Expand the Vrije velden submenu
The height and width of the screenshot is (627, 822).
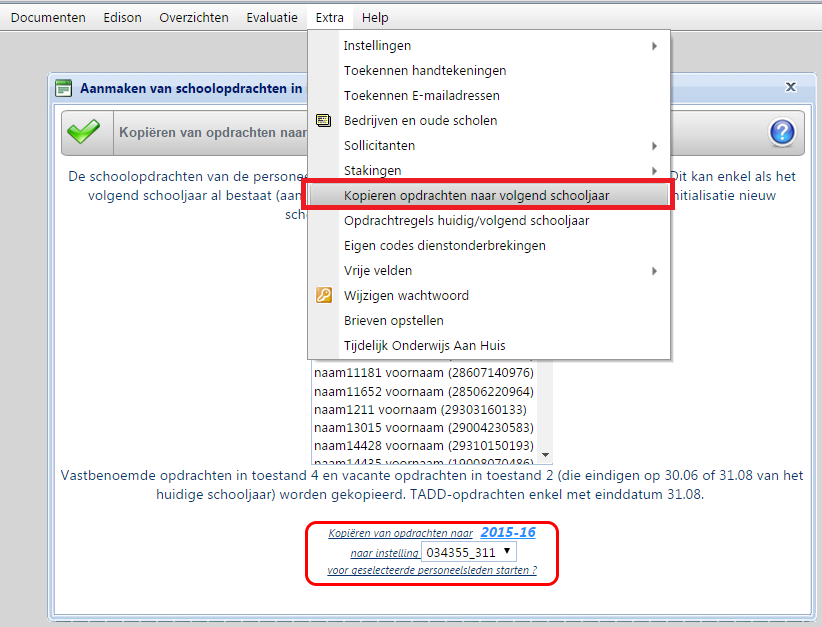pyautogui.click(x=654, y=271)
